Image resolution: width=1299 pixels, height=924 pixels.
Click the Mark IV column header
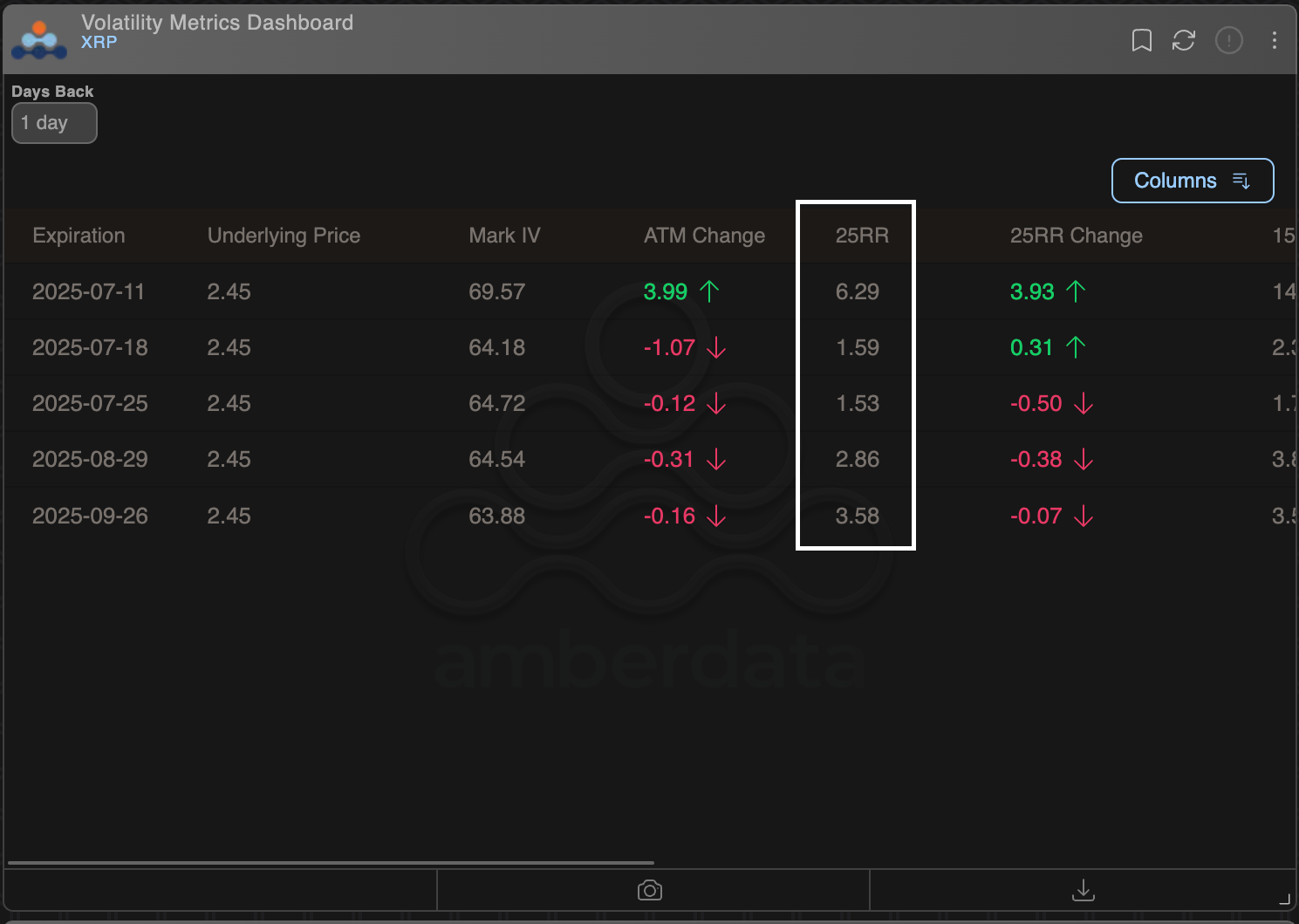[x=504, y=236]
